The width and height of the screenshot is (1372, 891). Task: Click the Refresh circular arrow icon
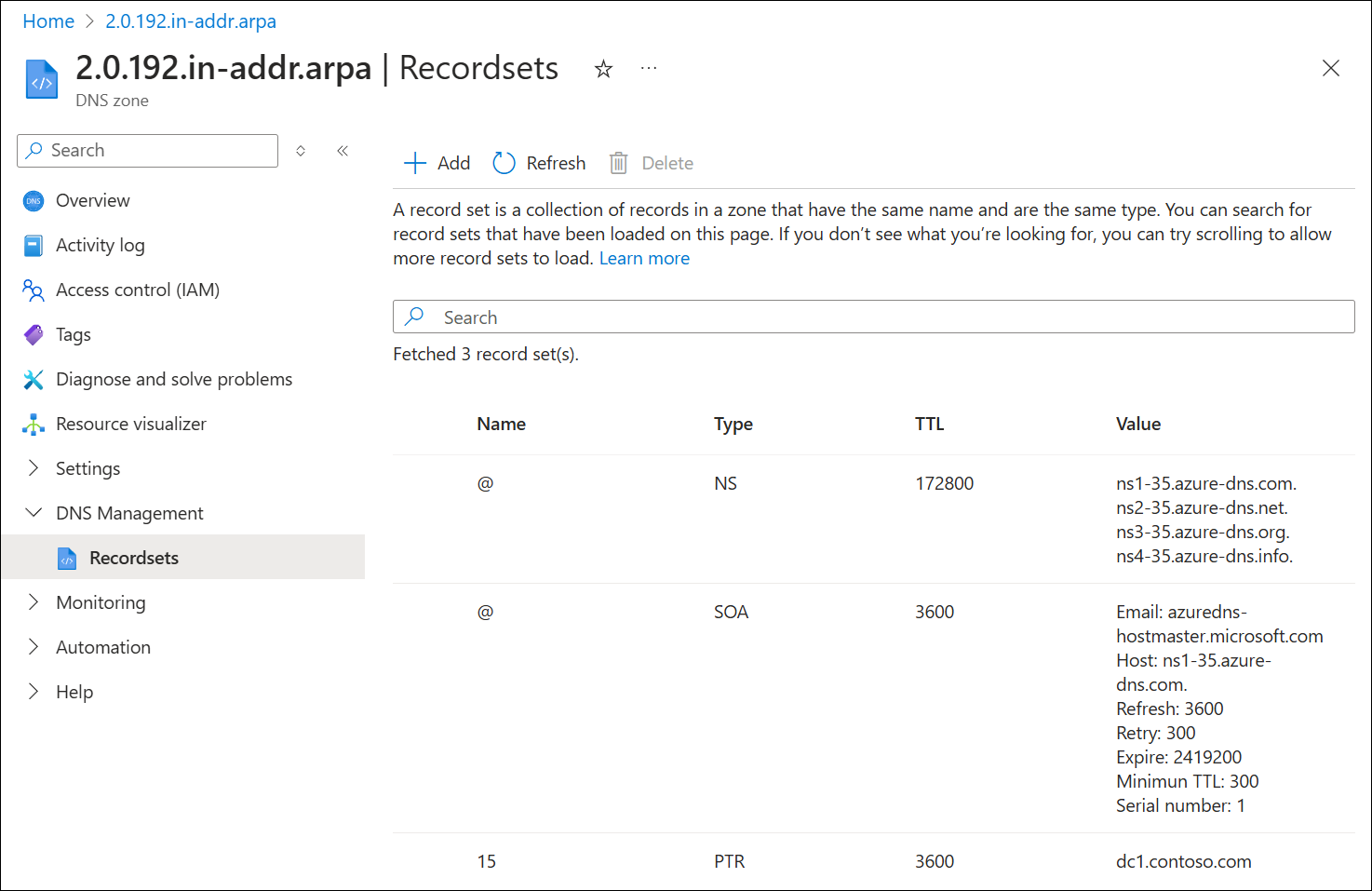coord(504,163)
